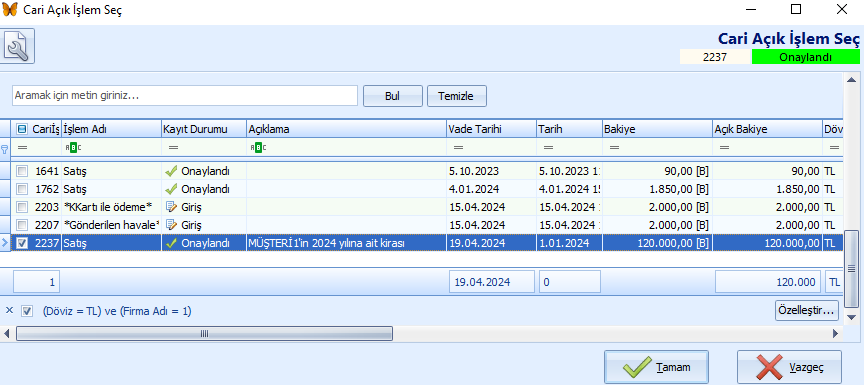The width and height of the screenshot is (864, 385).
Task: Click the 1.850,00 [B] balance cell
Action: tap(657, 189)
